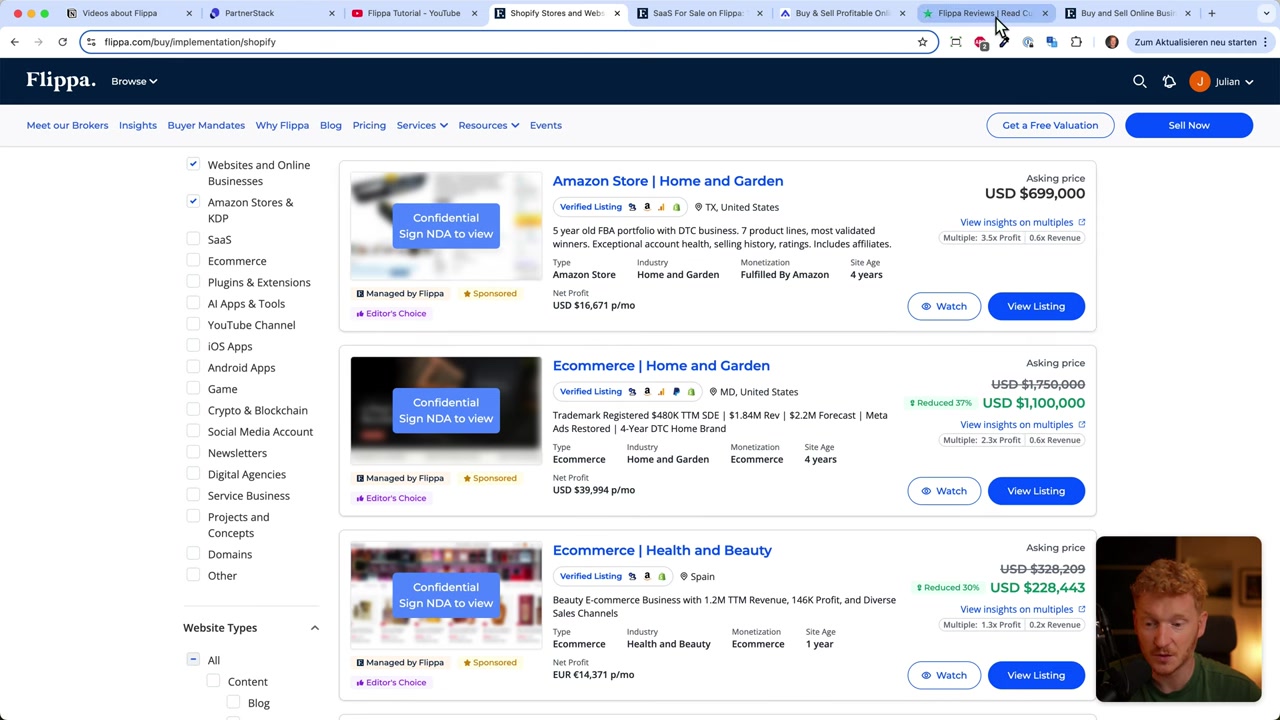Click Get a Free Valuation button
1280x720 pixels.
coord(1050,125)
